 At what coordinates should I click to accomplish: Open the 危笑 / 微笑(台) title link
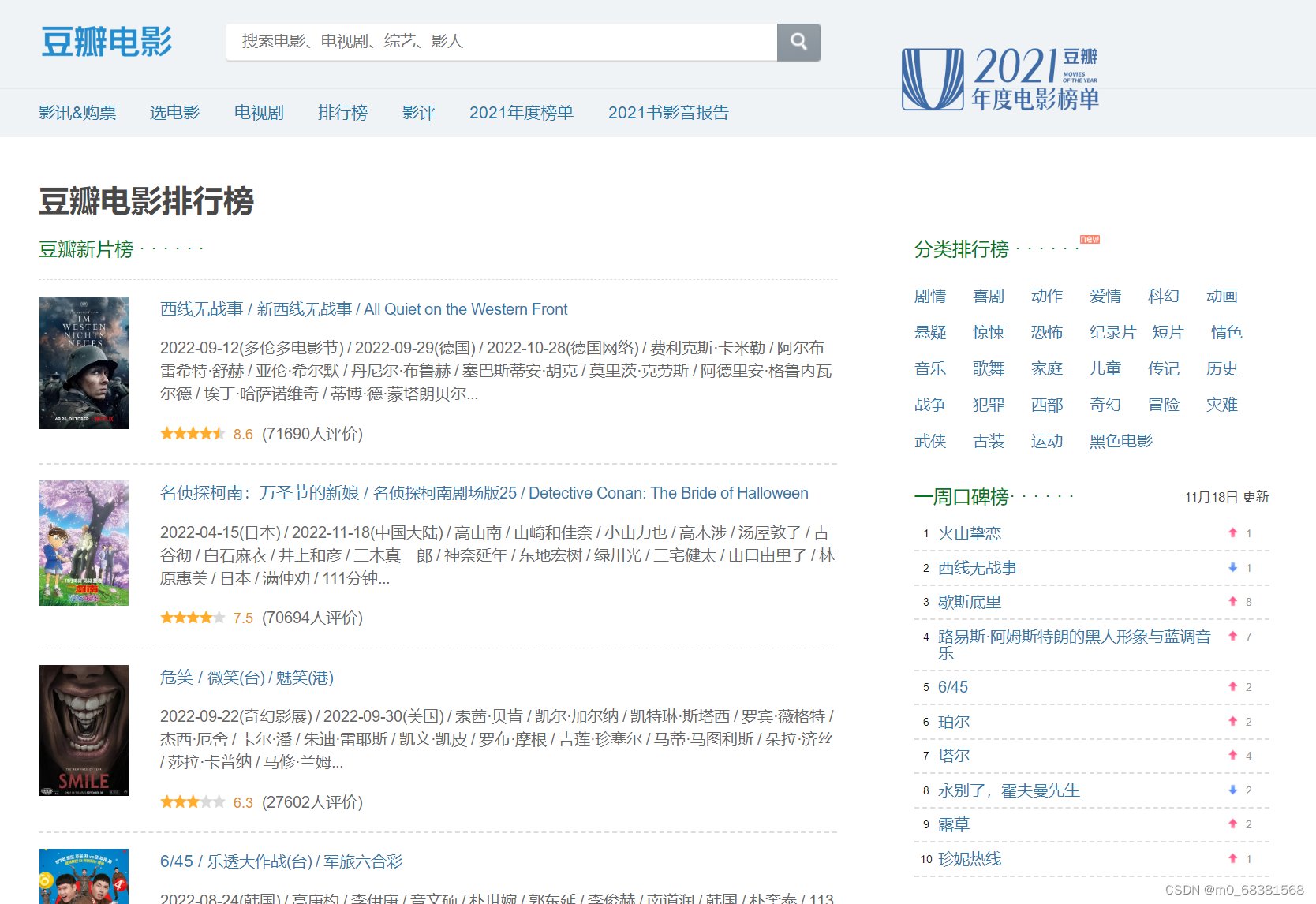pos(247,678)
